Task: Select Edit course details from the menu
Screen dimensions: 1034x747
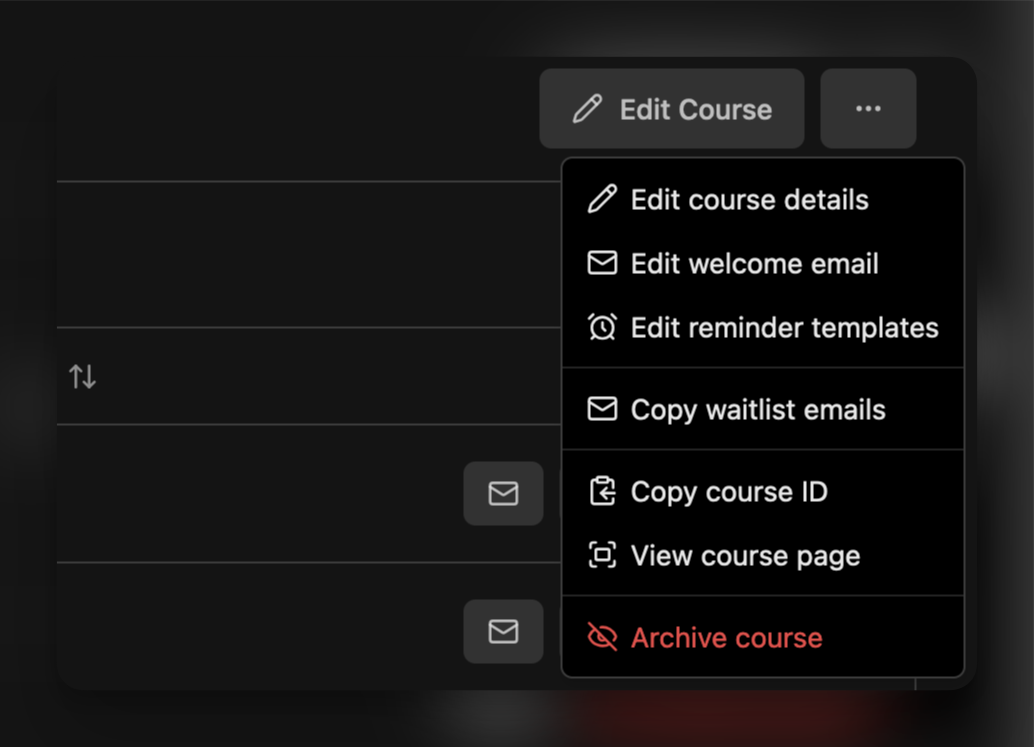Action: click(x=748, y=199)
